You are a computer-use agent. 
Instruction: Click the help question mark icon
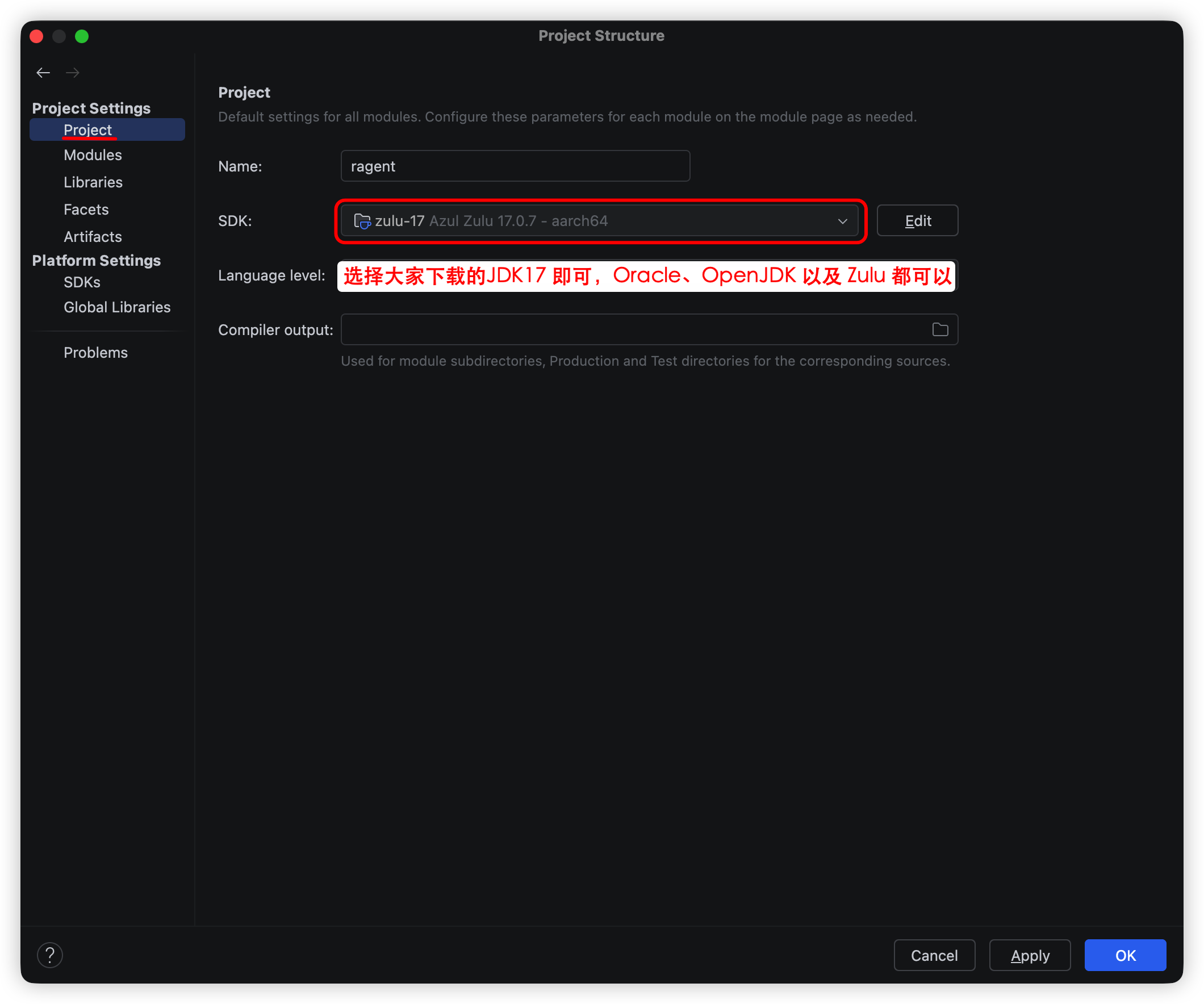(50, 955)
